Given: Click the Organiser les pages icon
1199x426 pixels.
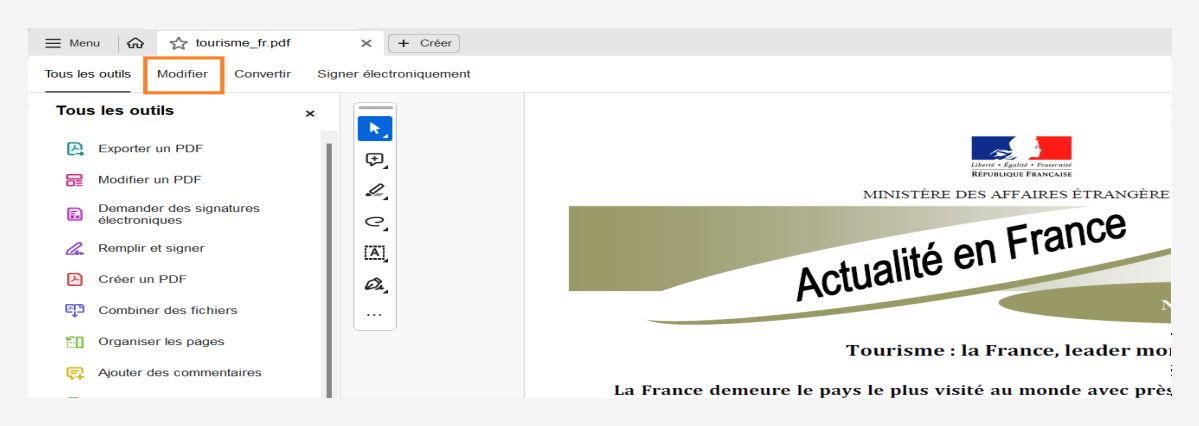Looking at the screenshot, I should pos(74,342).
